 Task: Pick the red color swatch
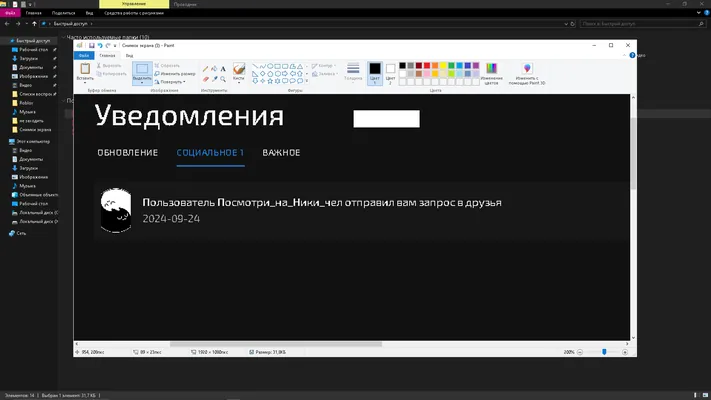point(427,66)
